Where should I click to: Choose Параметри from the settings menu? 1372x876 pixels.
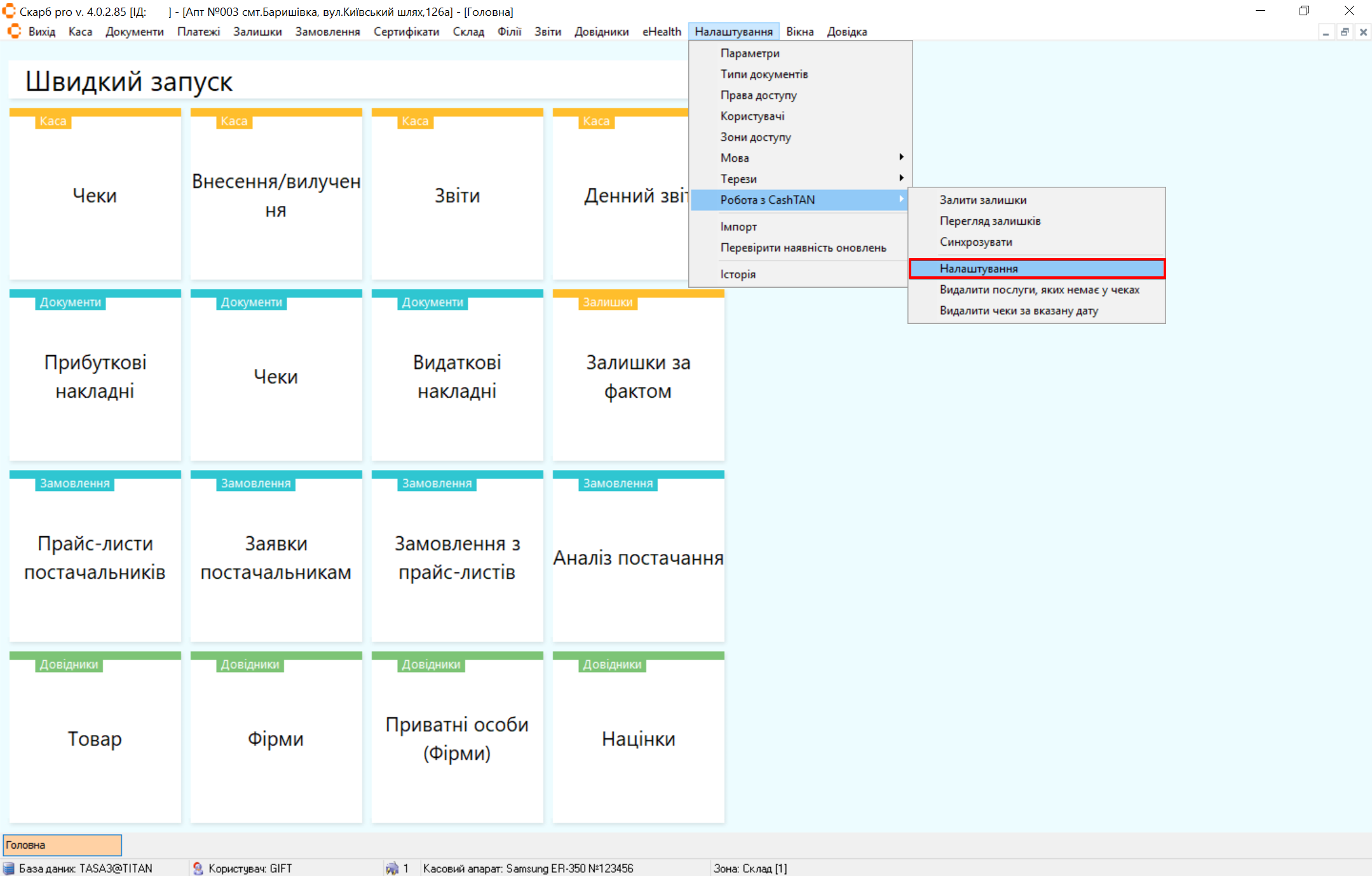[750, 53]
